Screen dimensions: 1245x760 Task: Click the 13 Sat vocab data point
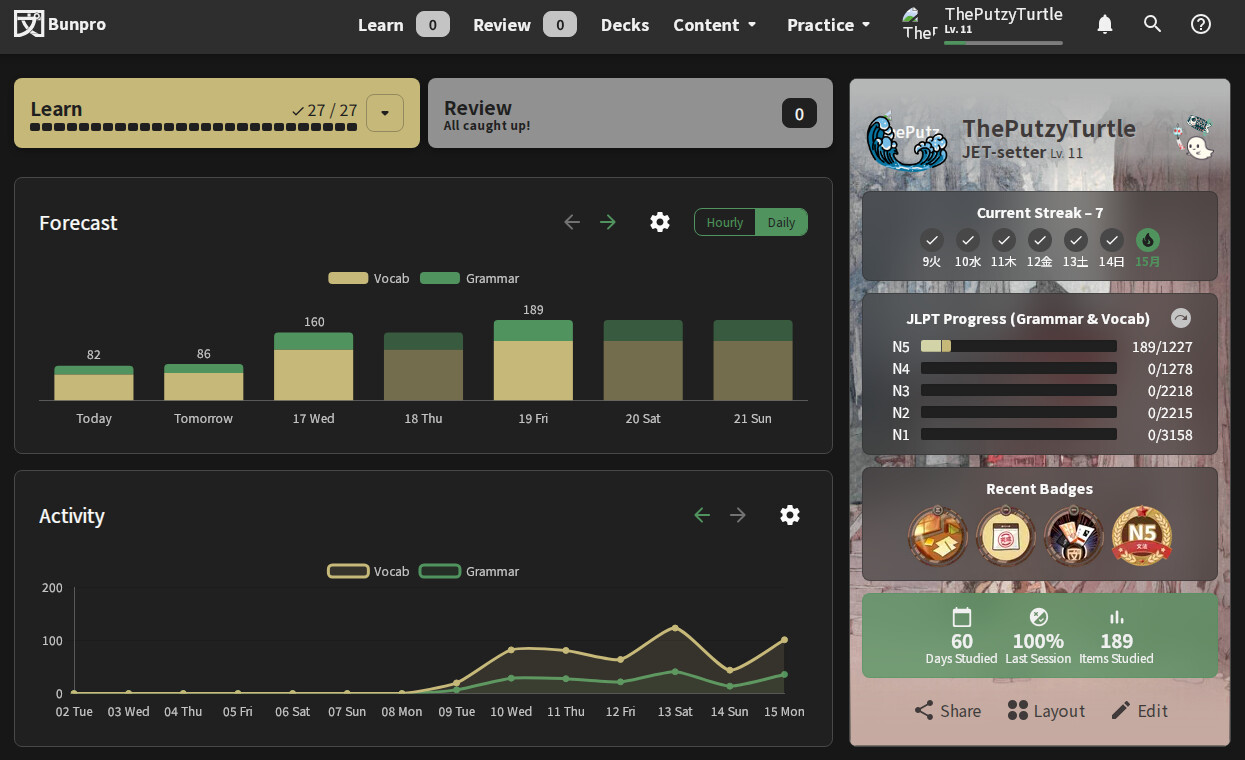[675, 628]
